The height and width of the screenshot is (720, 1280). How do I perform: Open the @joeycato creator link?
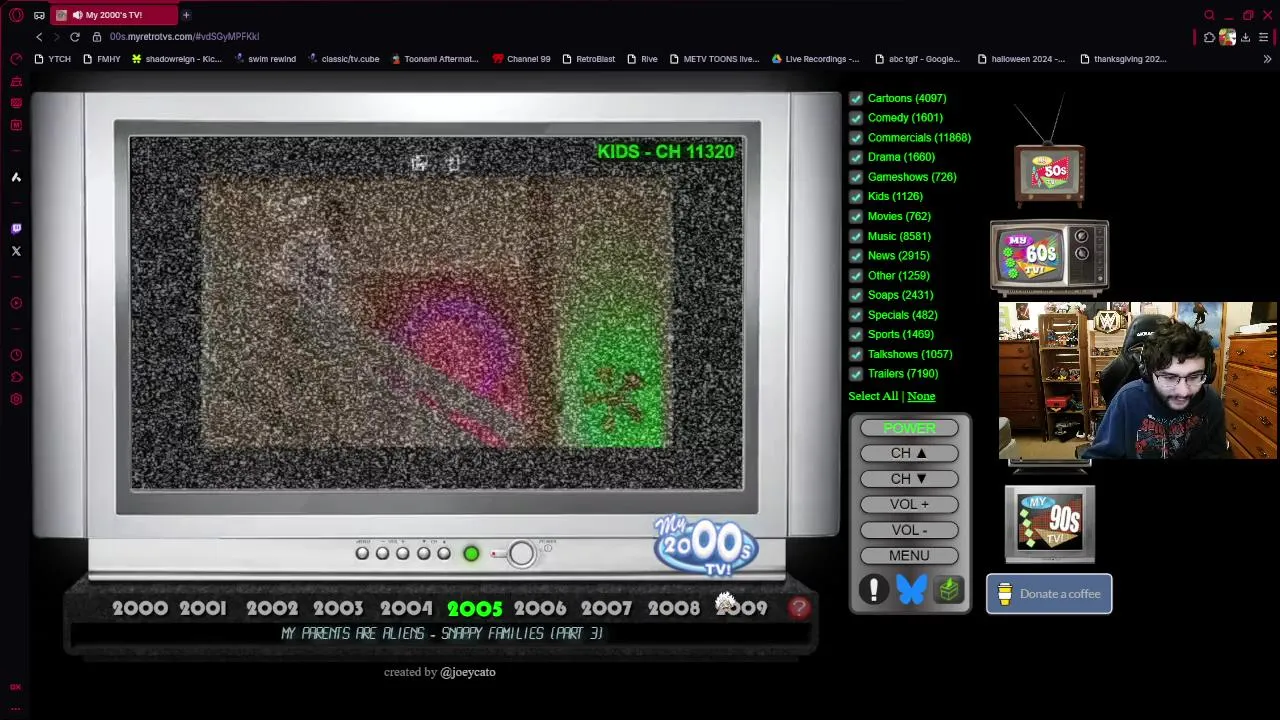click(468, 672)
